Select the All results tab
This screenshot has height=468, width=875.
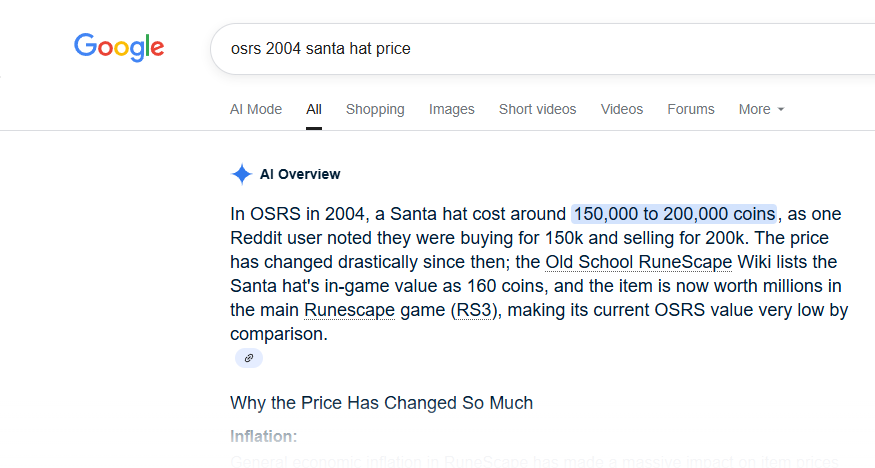(x=314, y=109)
